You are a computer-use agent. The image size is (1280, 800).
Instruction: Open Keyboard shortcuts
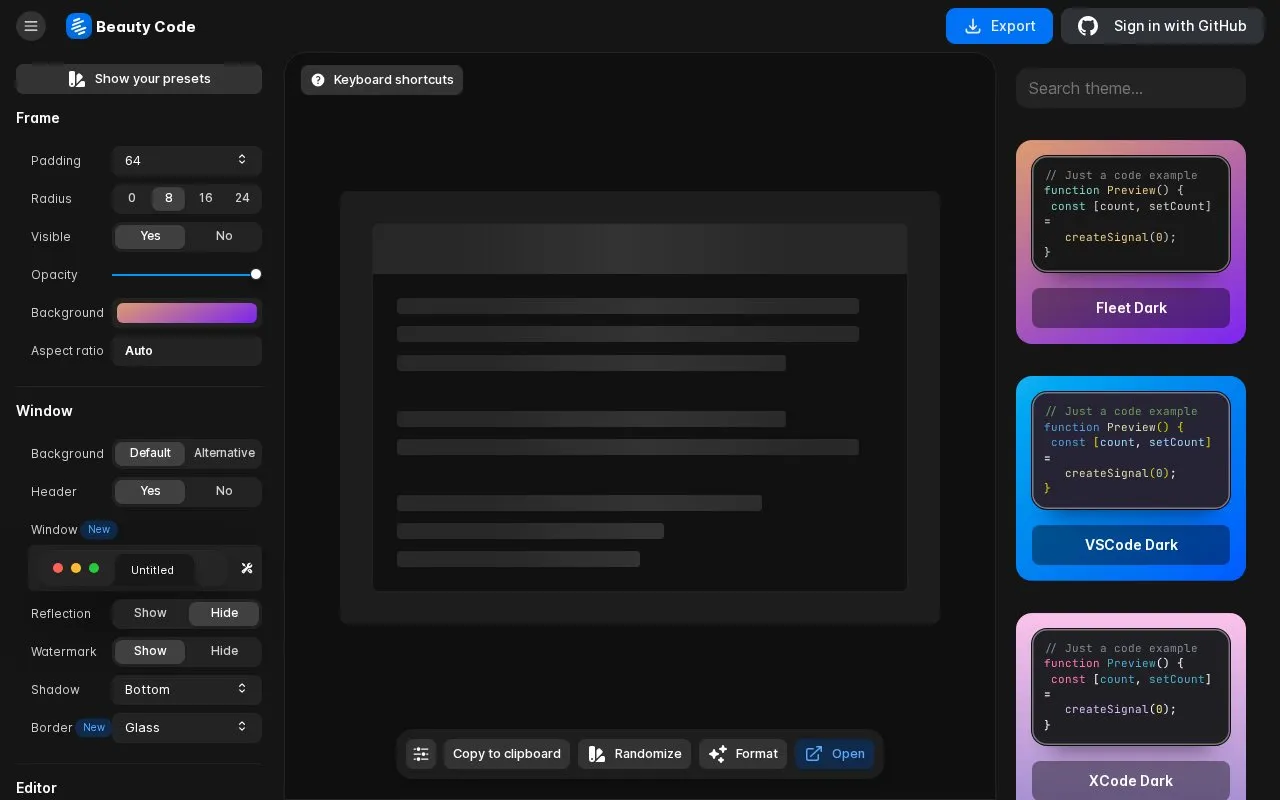click(382, 80)
